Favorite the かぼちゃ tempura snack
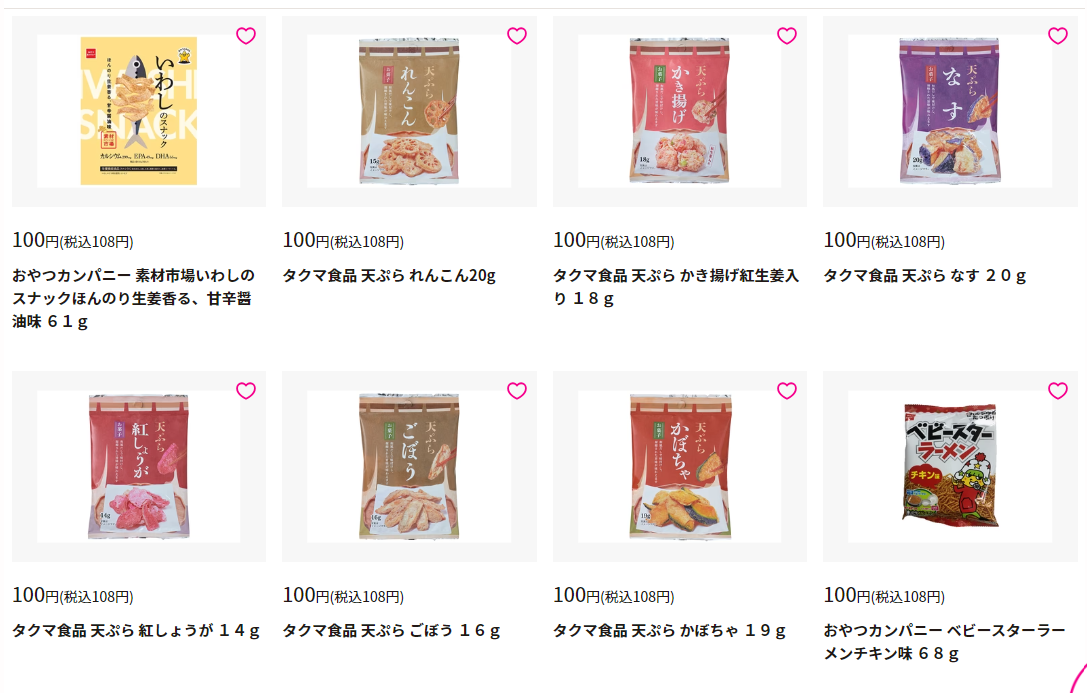The image size is (1087, 693). (x=787, y=391)
